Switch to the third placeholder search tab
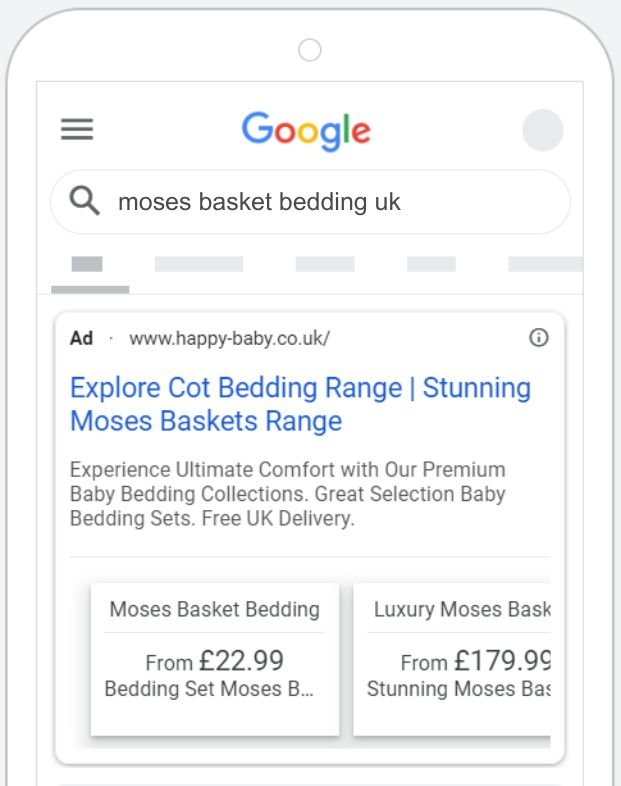 click(325, 264)
